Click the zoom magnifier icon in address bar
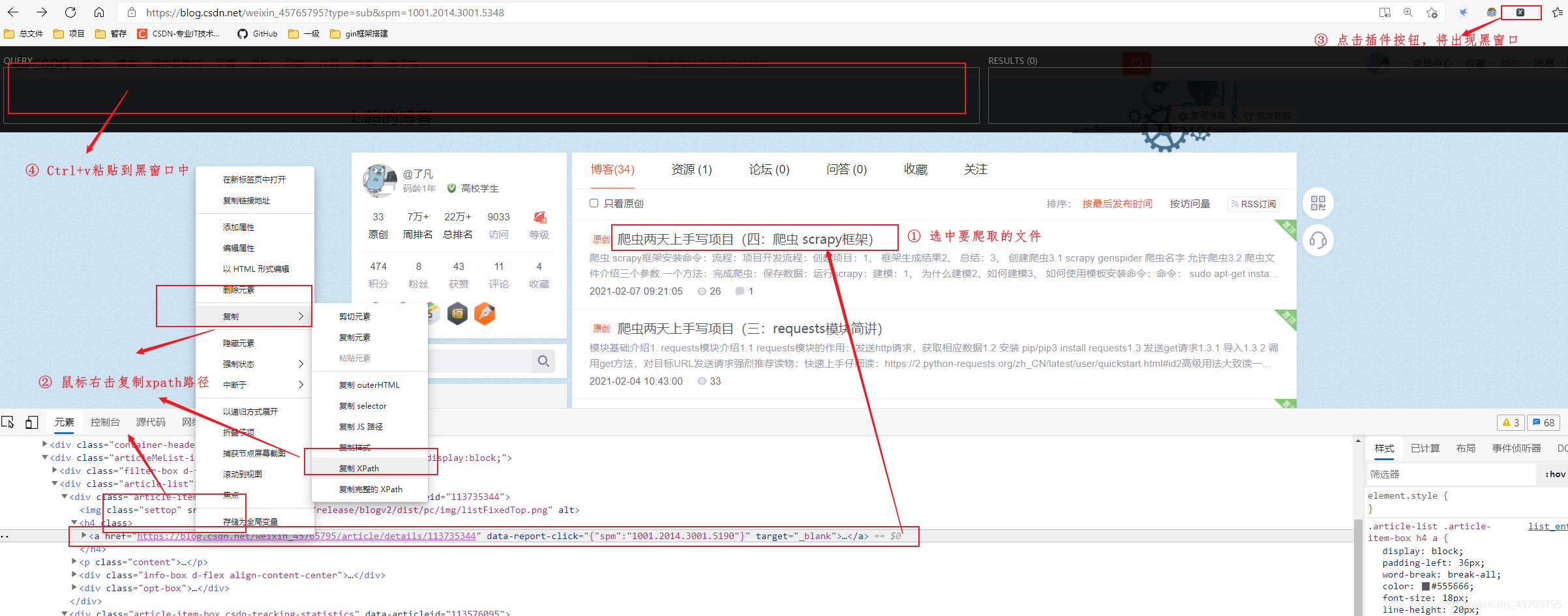 click(1408, 12)
